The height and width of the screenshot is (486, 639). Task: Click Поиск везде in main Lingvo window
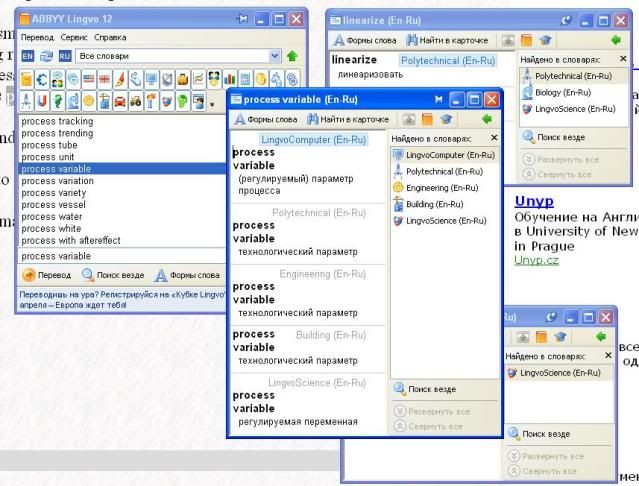click(113, 275)
